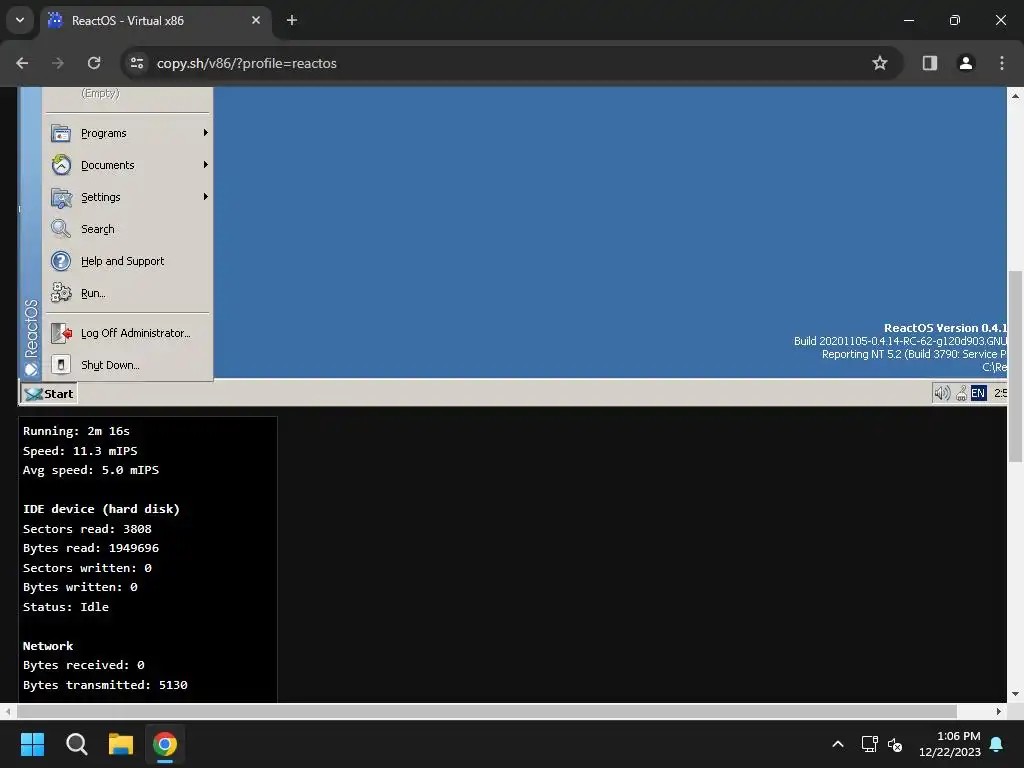Viewport: 1024px width, 768px height.
Task: Click the Documents clock-folder icon
Action: pos(61,165)
